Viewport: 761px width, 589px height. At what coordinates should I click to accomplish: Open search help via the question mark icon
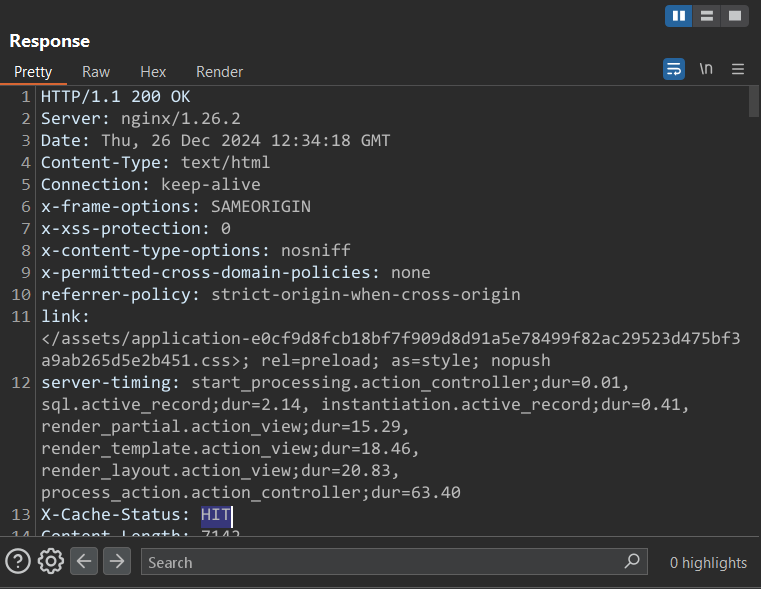pos(17,561)
